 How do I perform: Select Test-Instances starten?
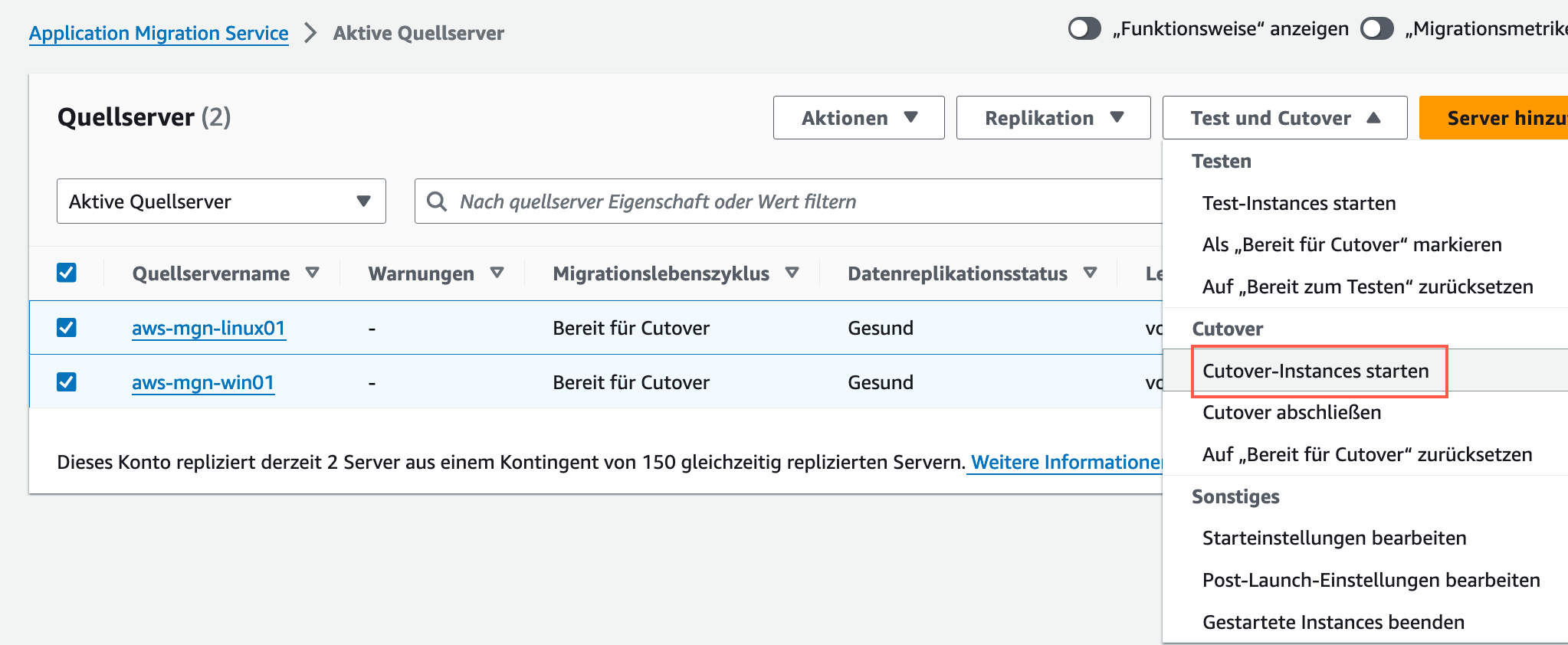1299,203
